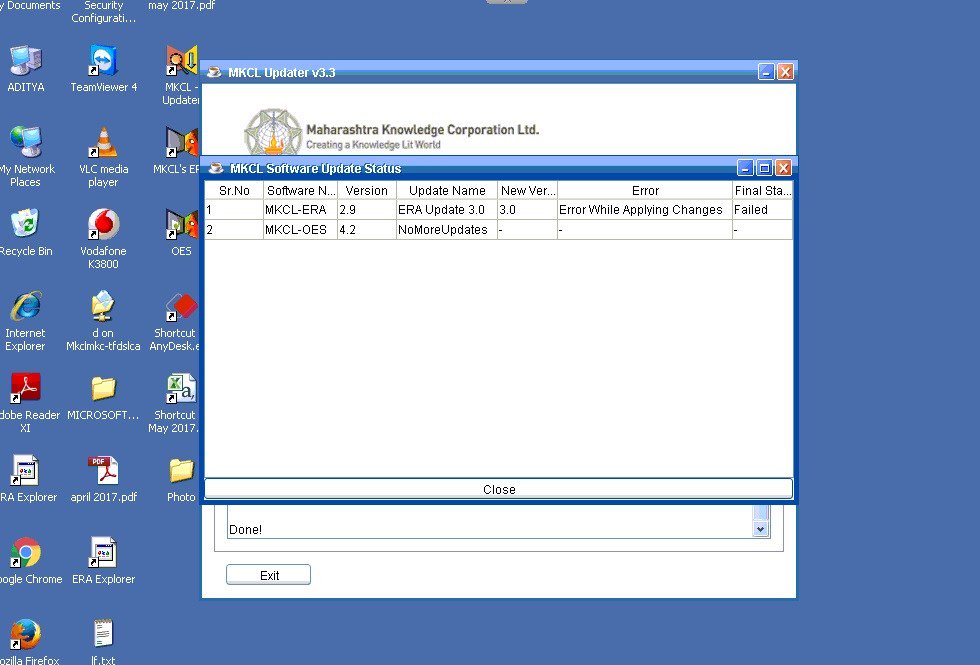Viewport: 980px width, 665px height.
Task: Select the Error While Applying Changes cell
Action: pos(645,210)
